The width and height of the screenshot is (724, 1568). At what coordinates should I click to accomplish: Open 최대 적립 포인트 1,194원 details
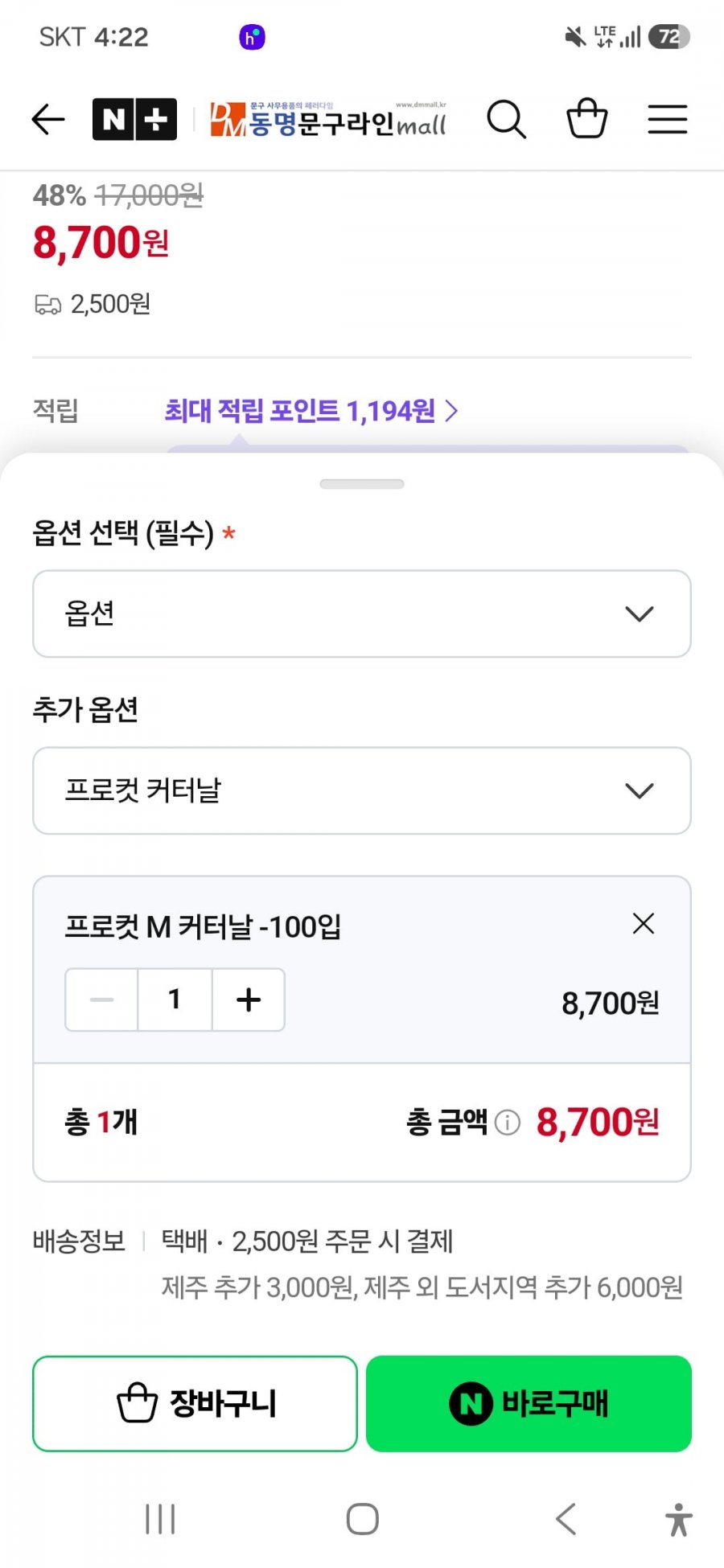click(311, 411)
